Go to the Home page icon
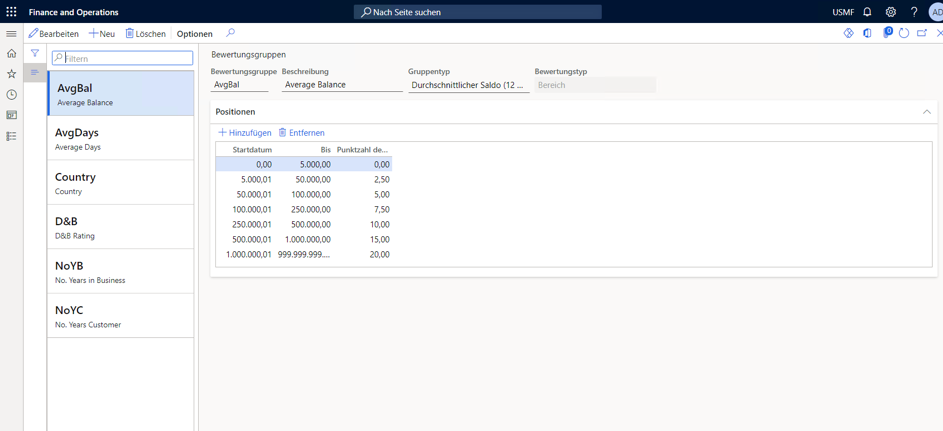 (x=11, y=54)
